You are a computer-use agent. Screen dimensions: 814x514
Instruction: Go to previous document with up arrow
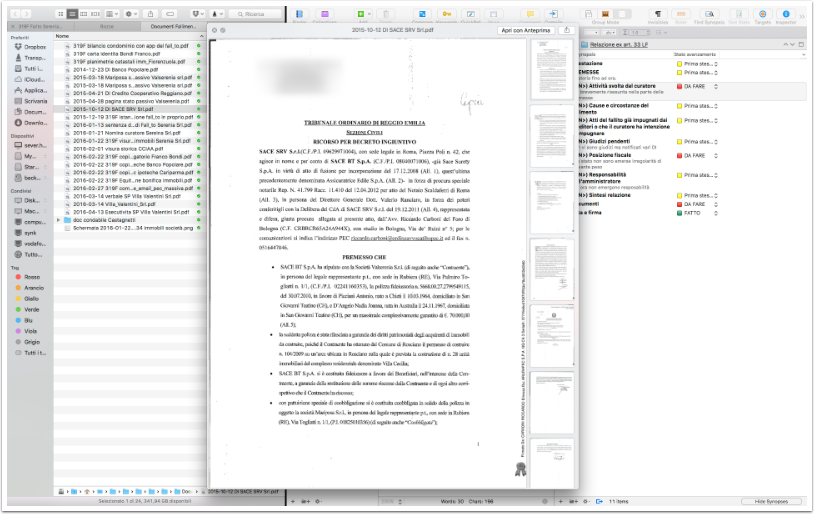(785, 45)
